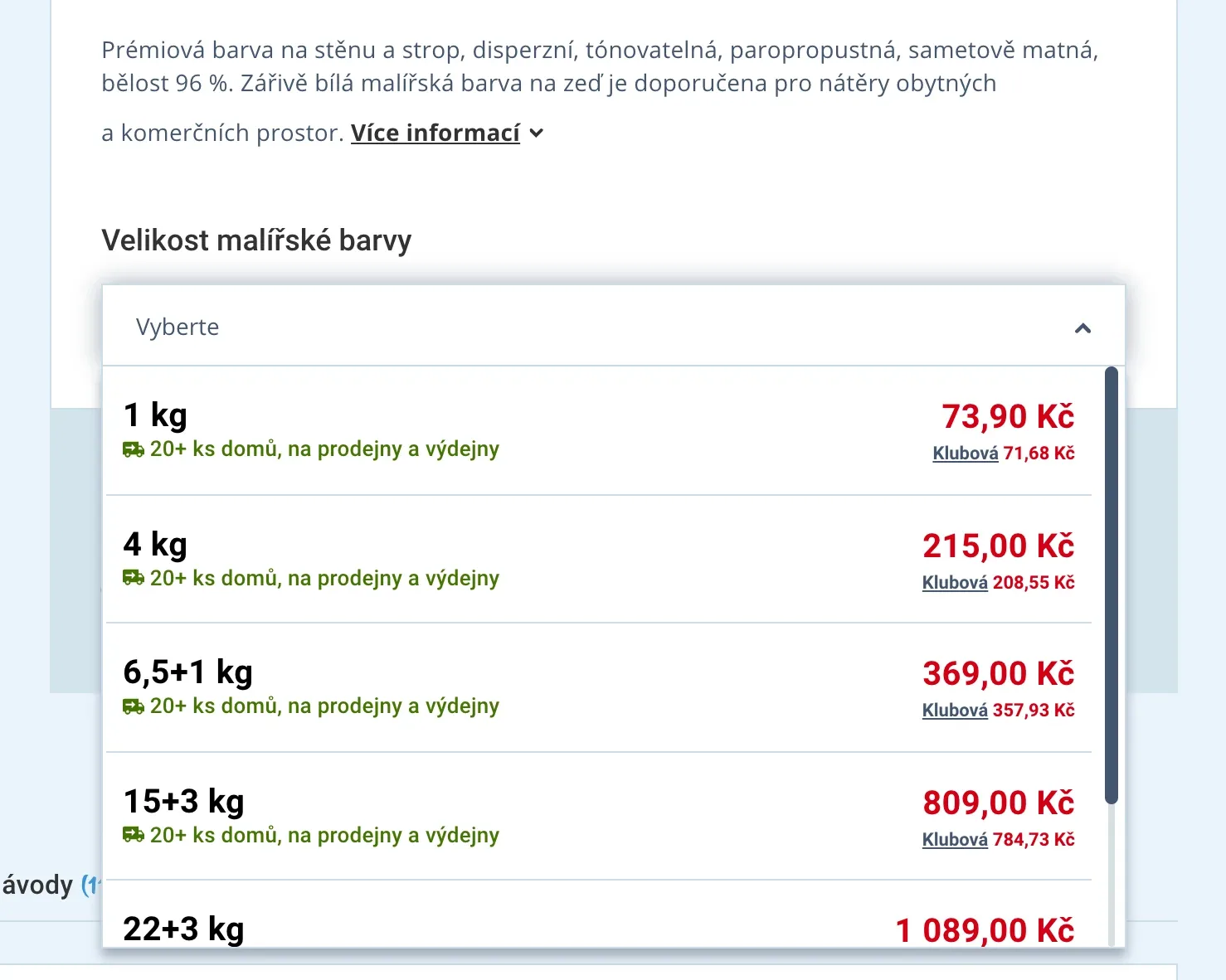Viewport: 1226px width, 980px height.
Task: Open the Více informací link
Action: coord(435,133)
